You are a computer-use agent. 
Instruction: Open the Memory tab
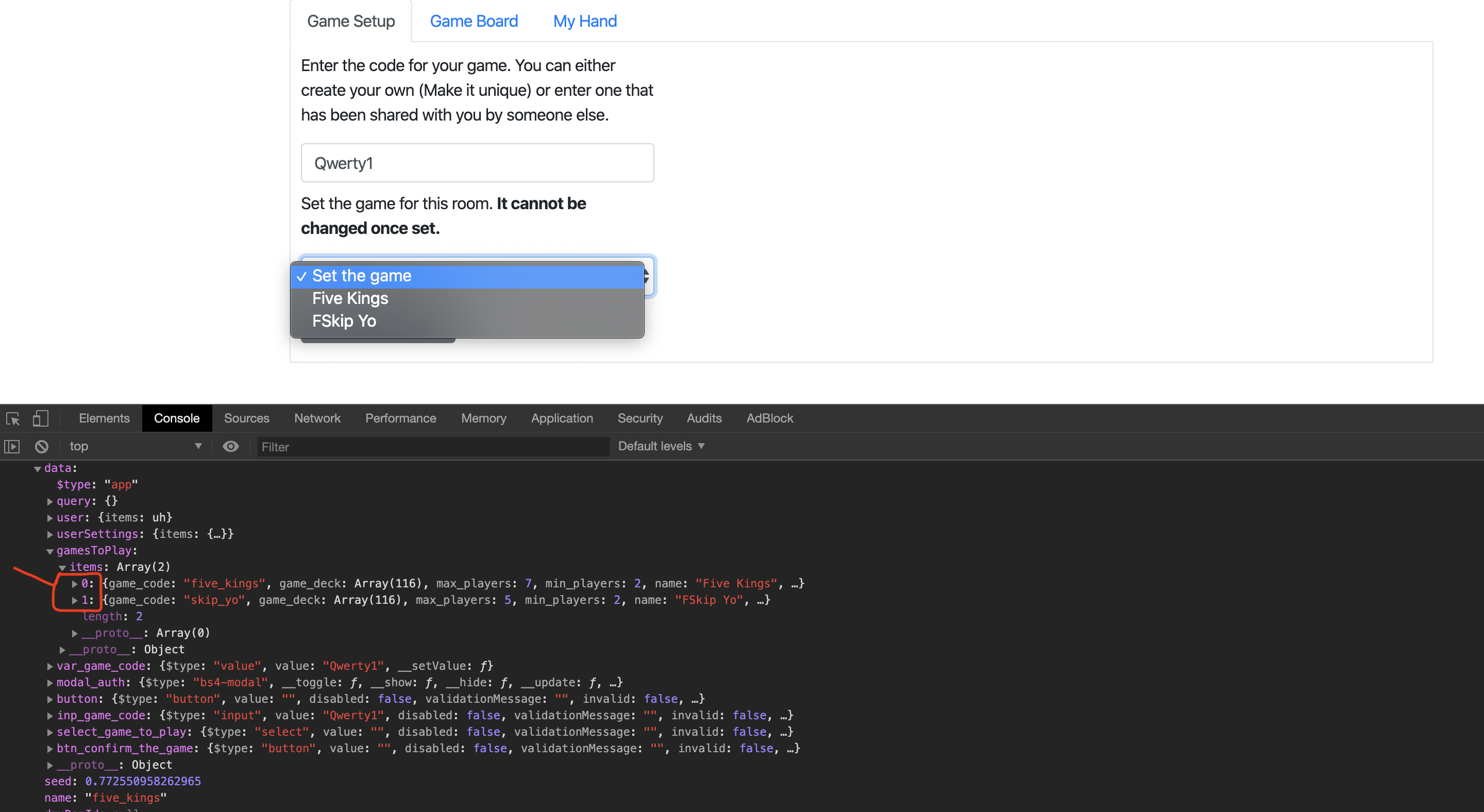[x=484, y=419]
